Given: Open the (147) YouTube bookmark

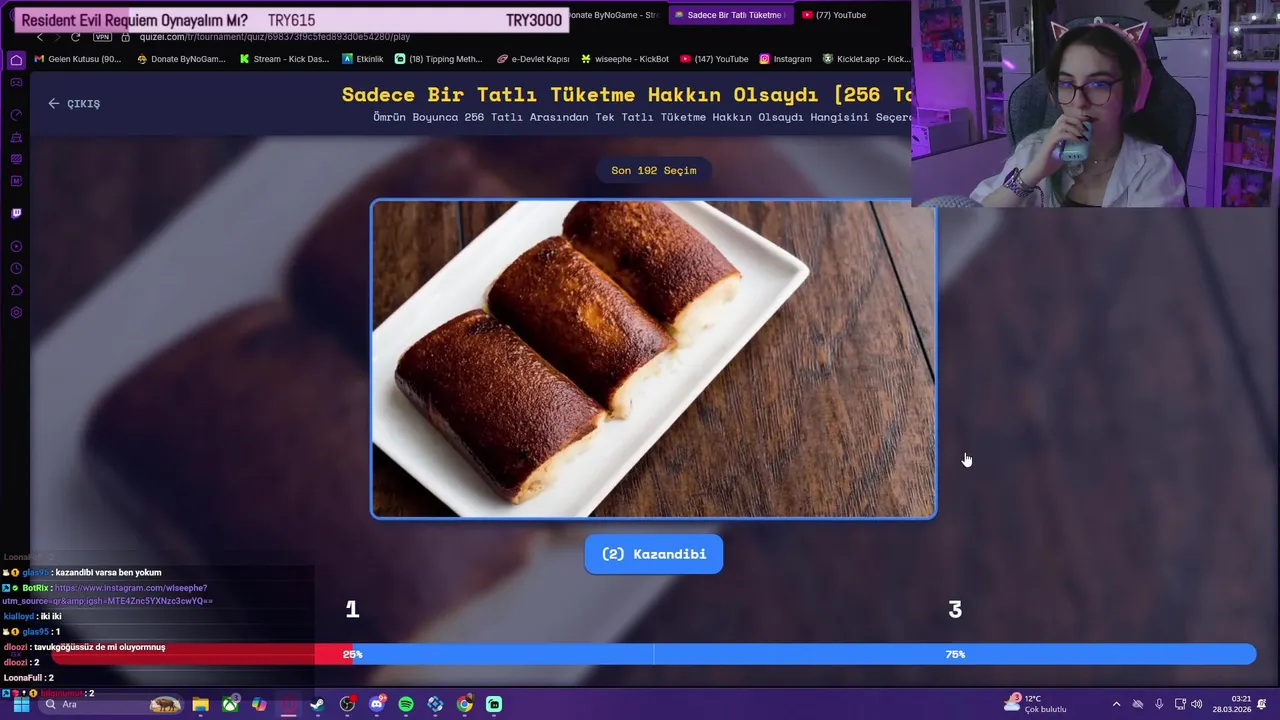Looking at the screenshot, I should (x=714, y=59).
